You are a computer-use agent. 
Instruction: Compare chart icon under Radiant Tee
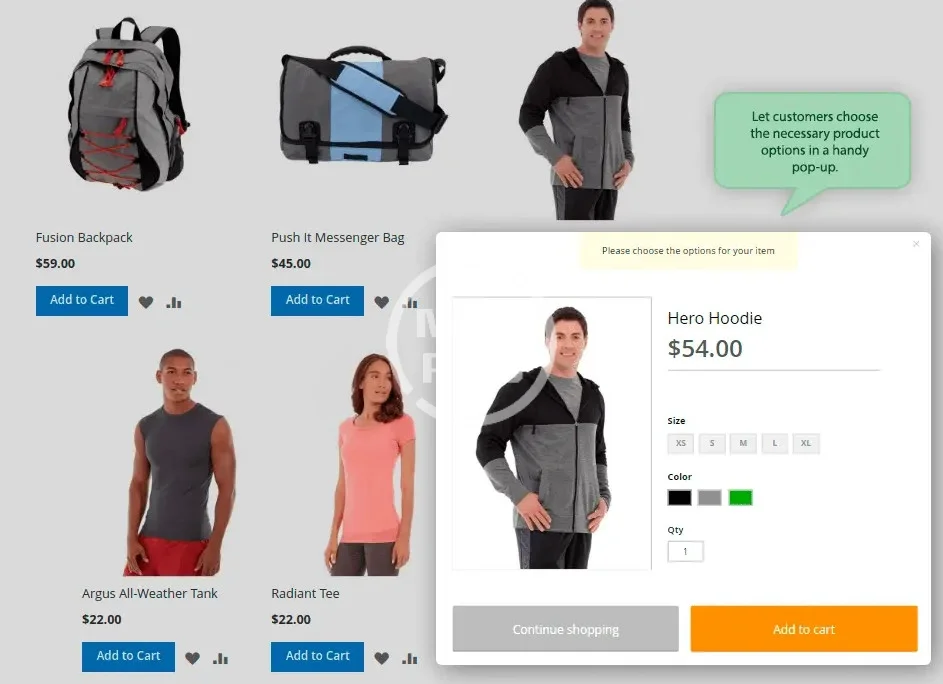(410, 658)
